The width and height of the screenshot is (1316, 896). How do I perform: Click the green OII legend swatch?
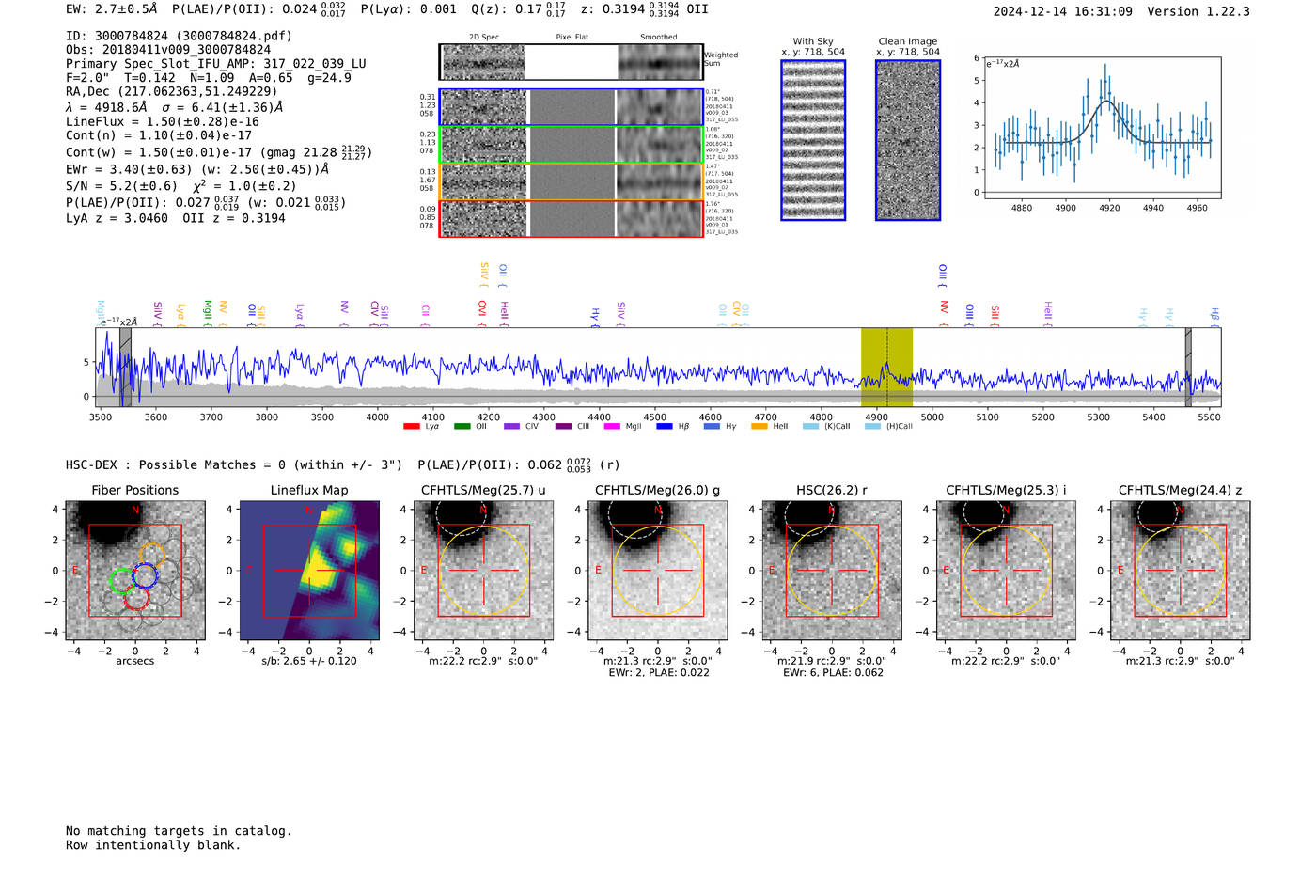pyautogui.click(x=462, y=427)
